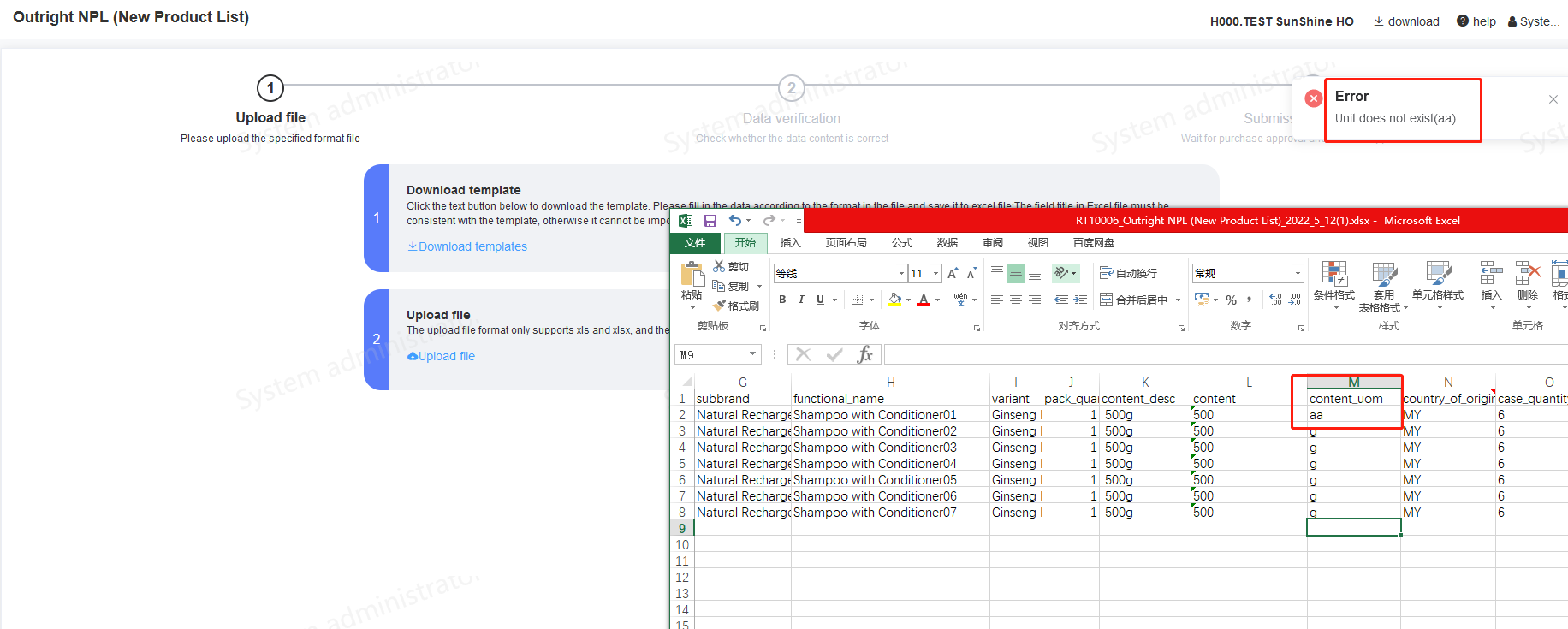Click the Save icon in Excel's quick access toolbar
The height and width of the screenshot is (629, 1568).
(710, 221)
